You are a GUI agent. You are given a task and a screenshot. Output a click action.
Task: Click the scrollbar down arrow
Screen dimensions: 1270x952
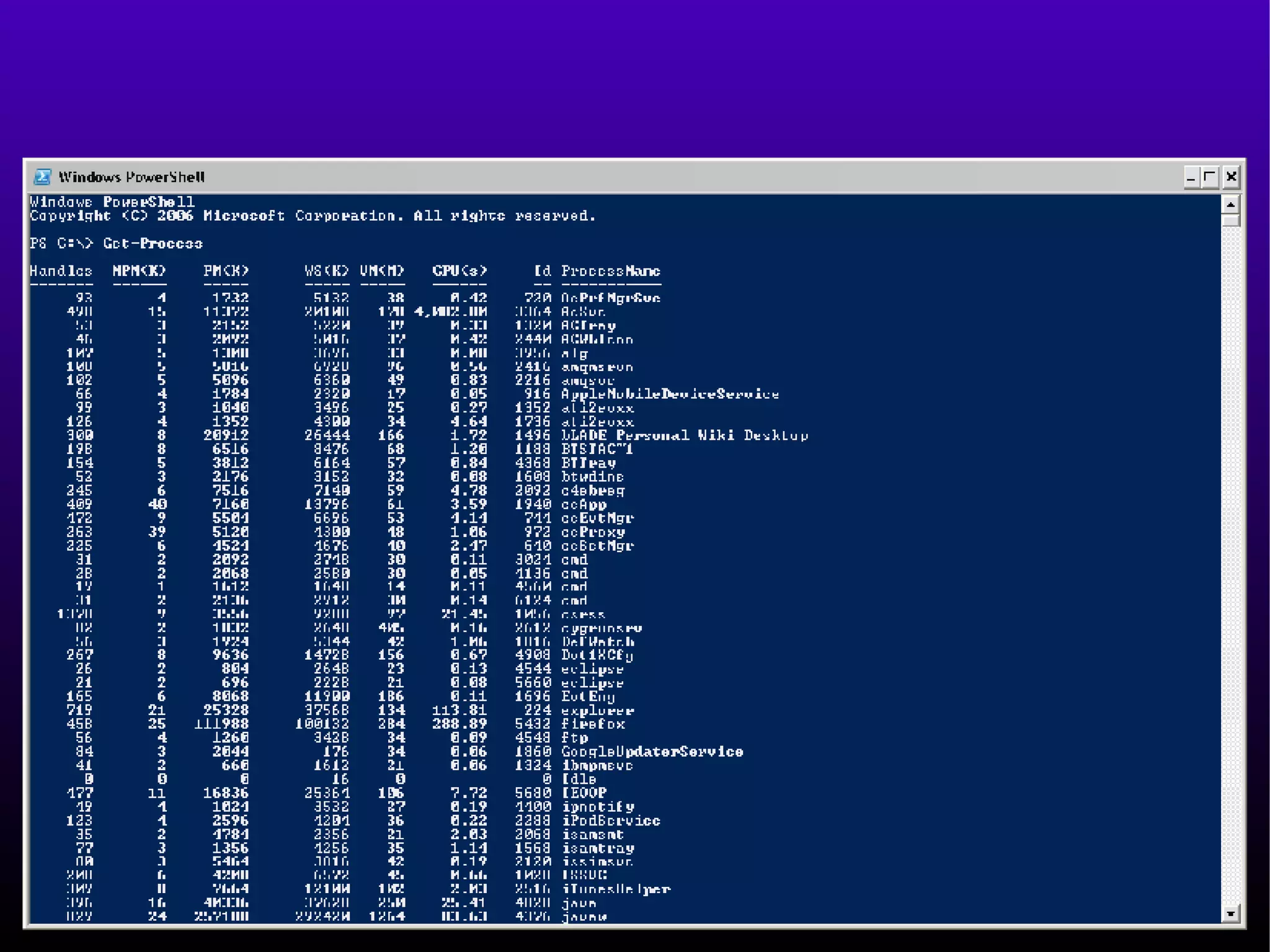[1230, 913]
